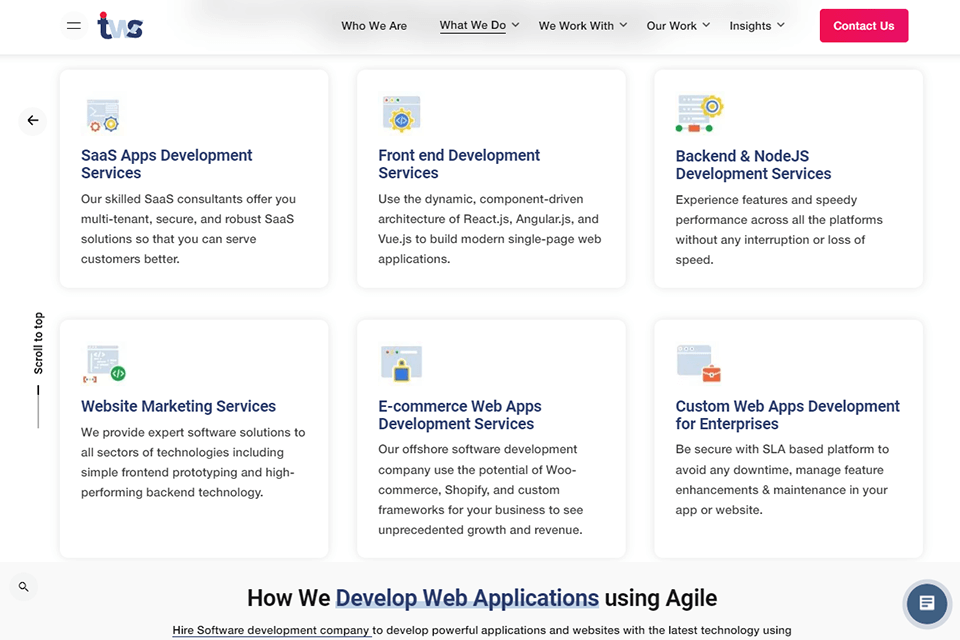Open Backend & NodeJS Development Services heading
This screenshot has height=640, width=960.
(753, 165)
